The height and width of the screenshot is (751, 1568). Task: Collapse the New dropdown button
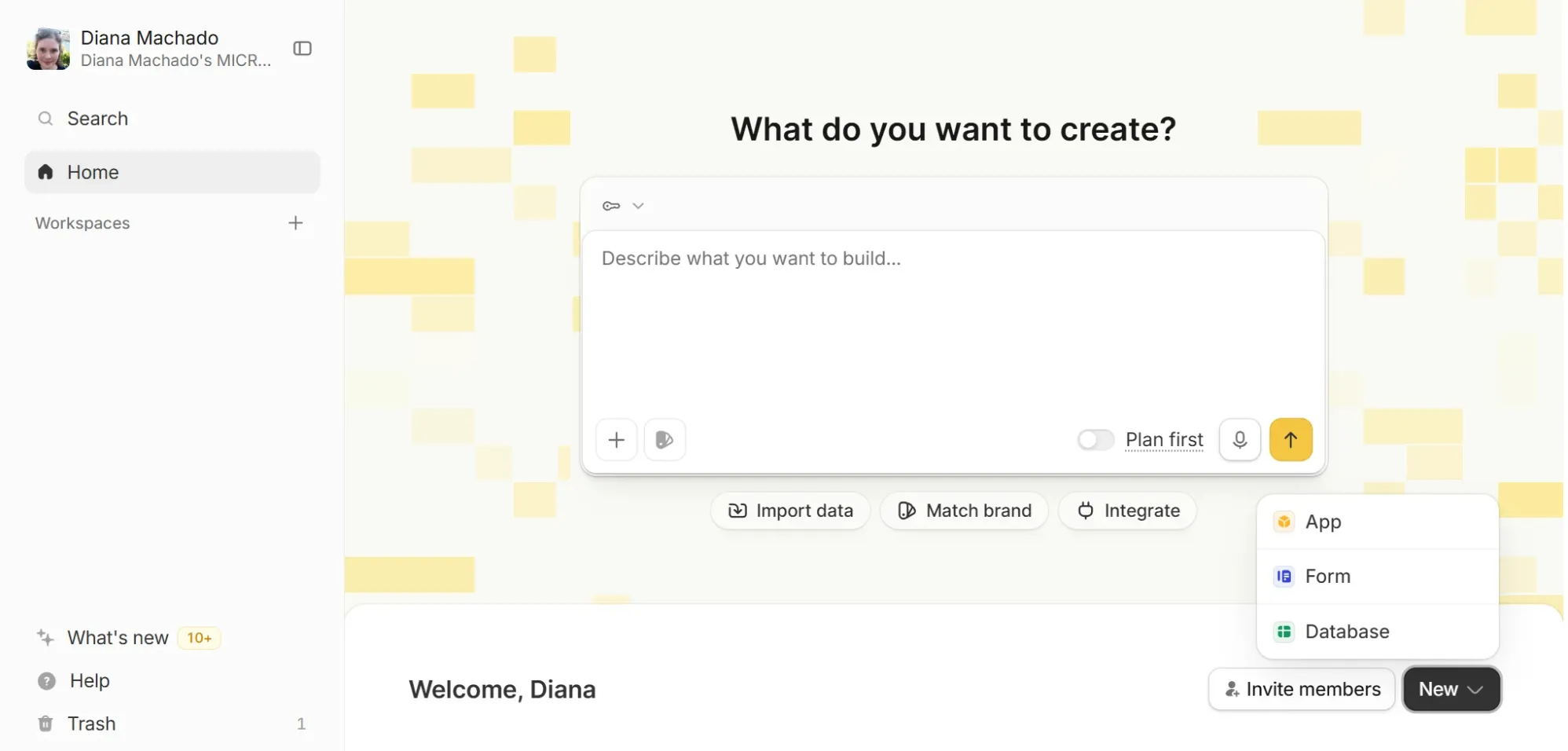click(x=1452, y=690)
